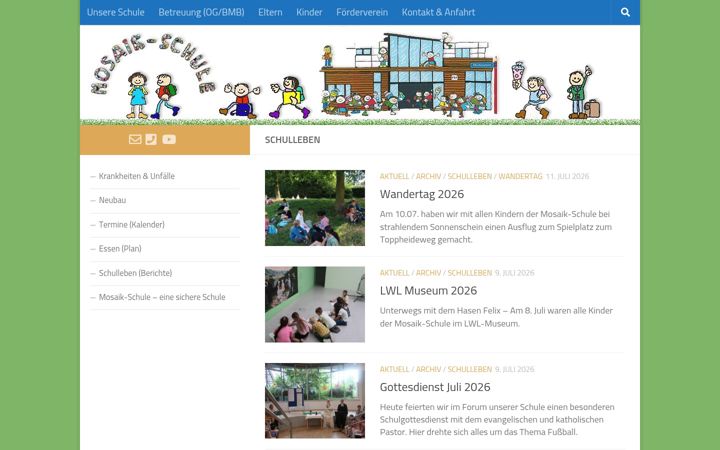The height and width of the screenshot is (450, 720).
Task: Click AKTUELL tag on LWL Museum post
Action: (394, 273)
